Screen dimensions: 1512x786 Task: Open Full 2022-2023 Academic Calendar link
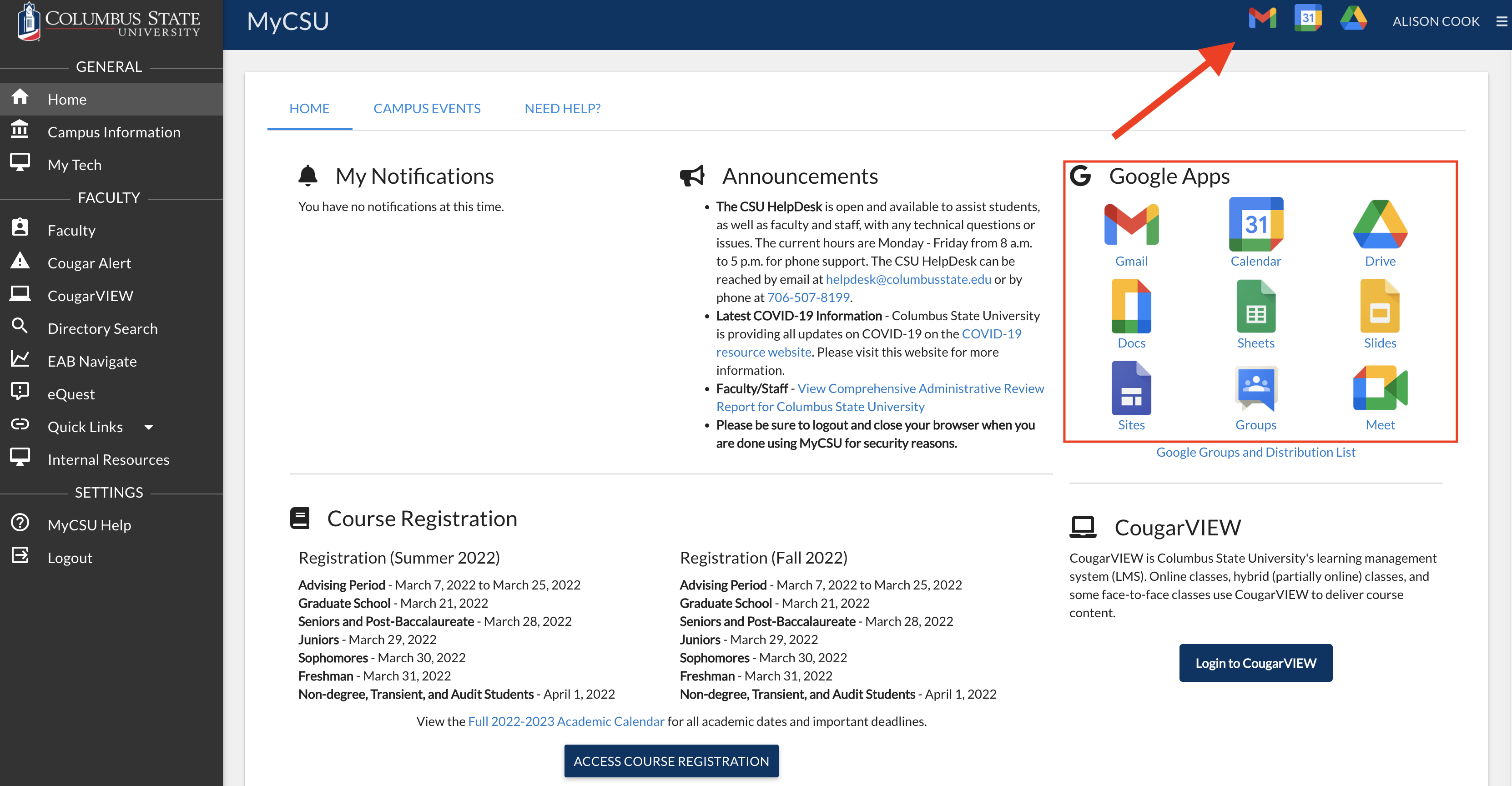(x=566, y=721)
